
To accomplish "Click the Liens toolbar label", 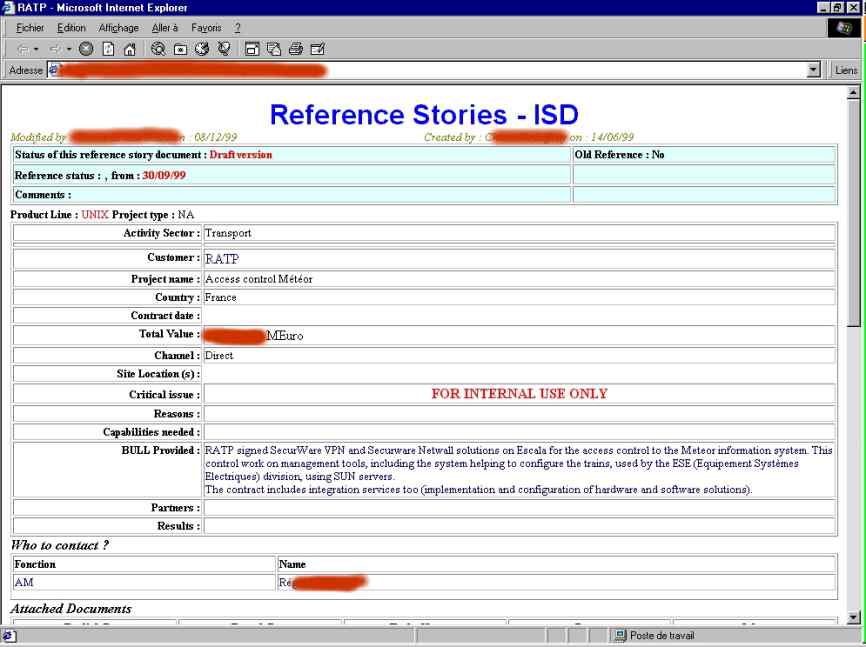I will (846, 70).
